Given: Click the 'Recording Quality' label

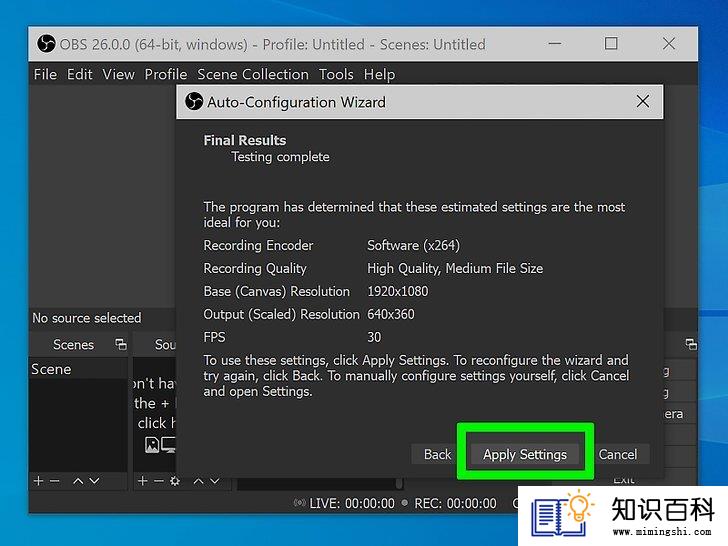Looking at the screenshot, I should click(x=255, y=268).
